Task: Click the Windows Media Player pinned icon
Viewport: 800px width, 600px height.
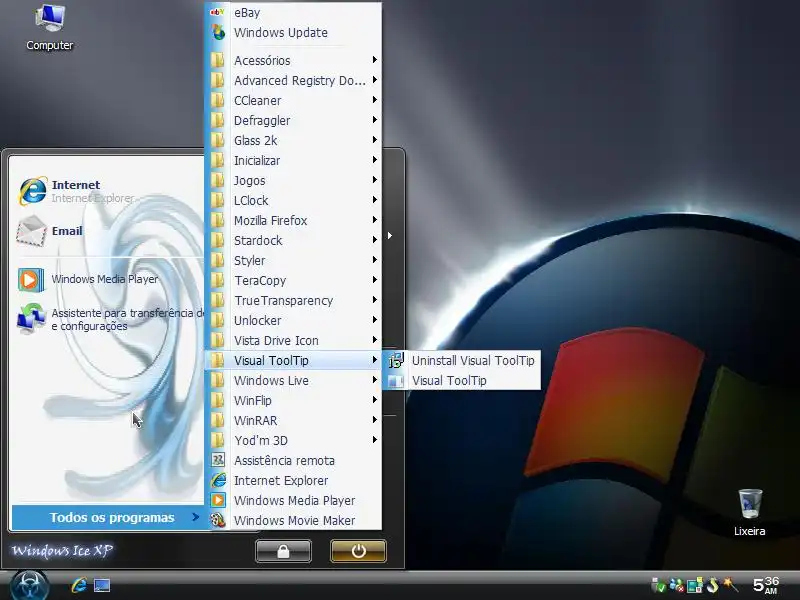Action: (x=31, y=280)
